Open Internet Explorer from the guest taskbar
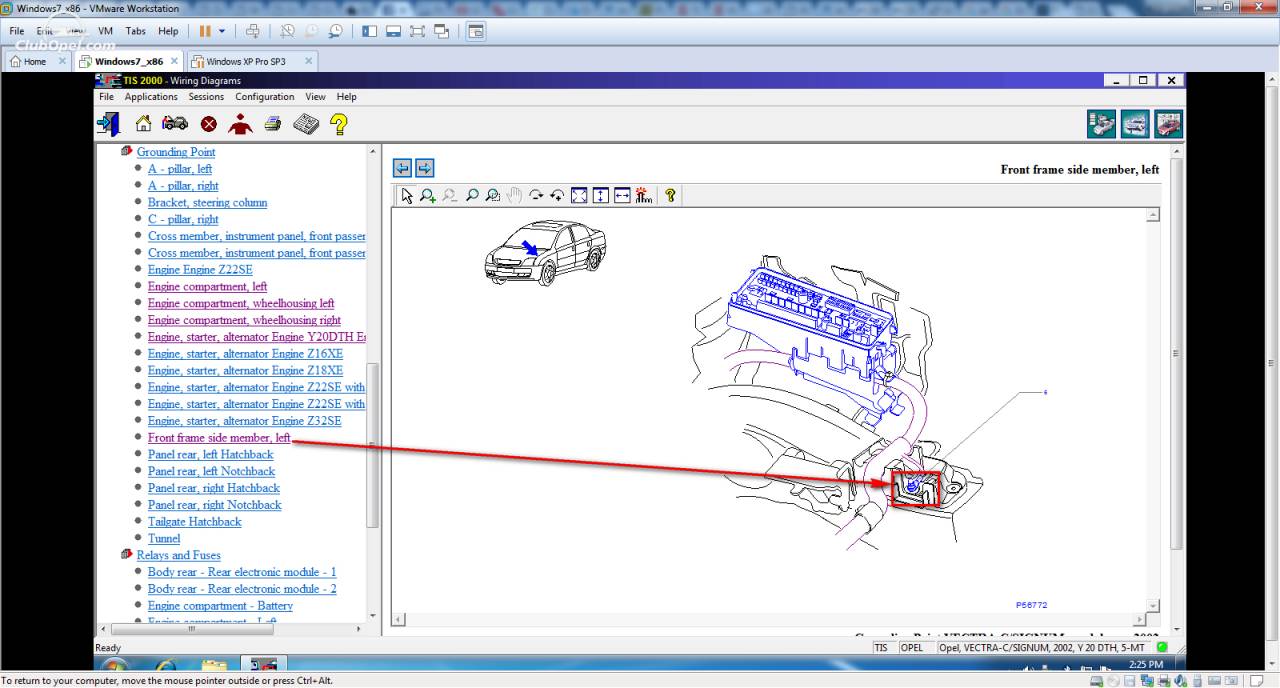Viewport: 1280px width, 688px height. point(165,665)
